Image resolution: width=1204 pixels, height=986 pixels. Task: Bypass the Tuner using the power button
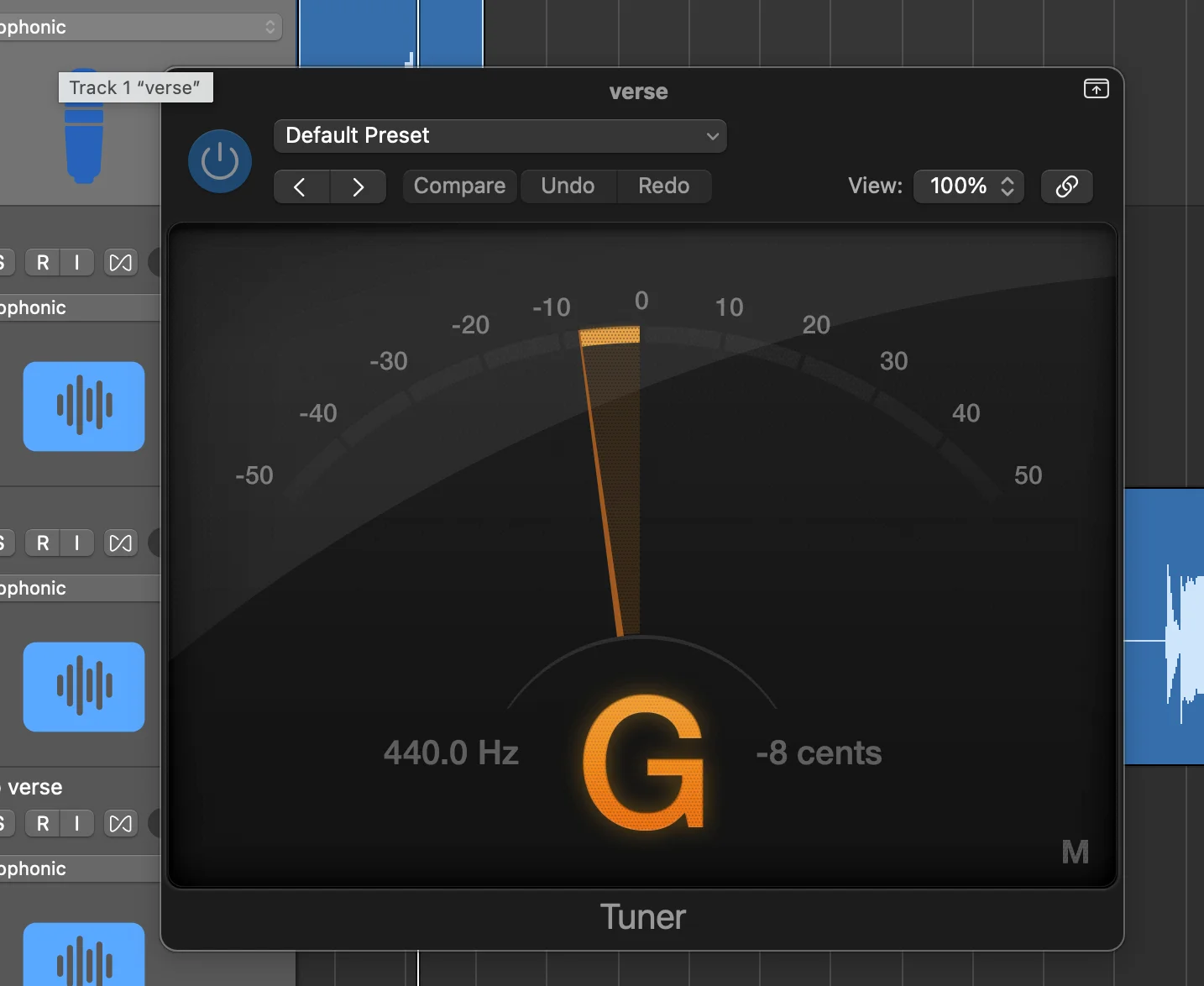(219, 160)
